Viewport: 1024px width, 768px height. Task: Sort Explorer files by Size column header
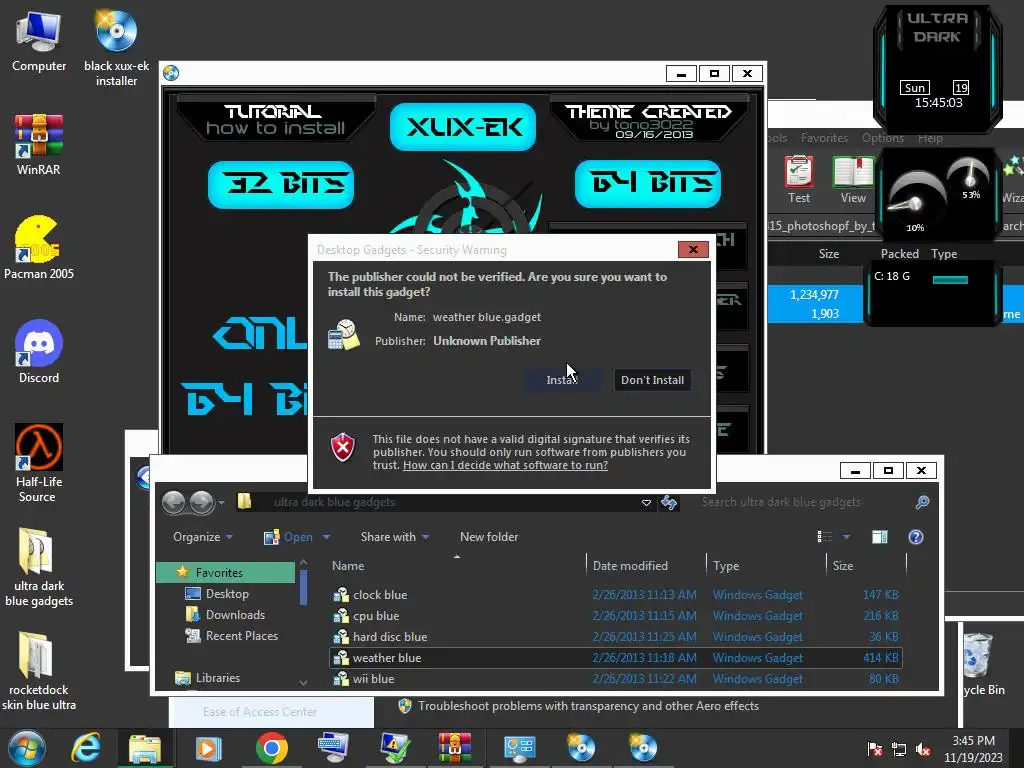[867, 566]
